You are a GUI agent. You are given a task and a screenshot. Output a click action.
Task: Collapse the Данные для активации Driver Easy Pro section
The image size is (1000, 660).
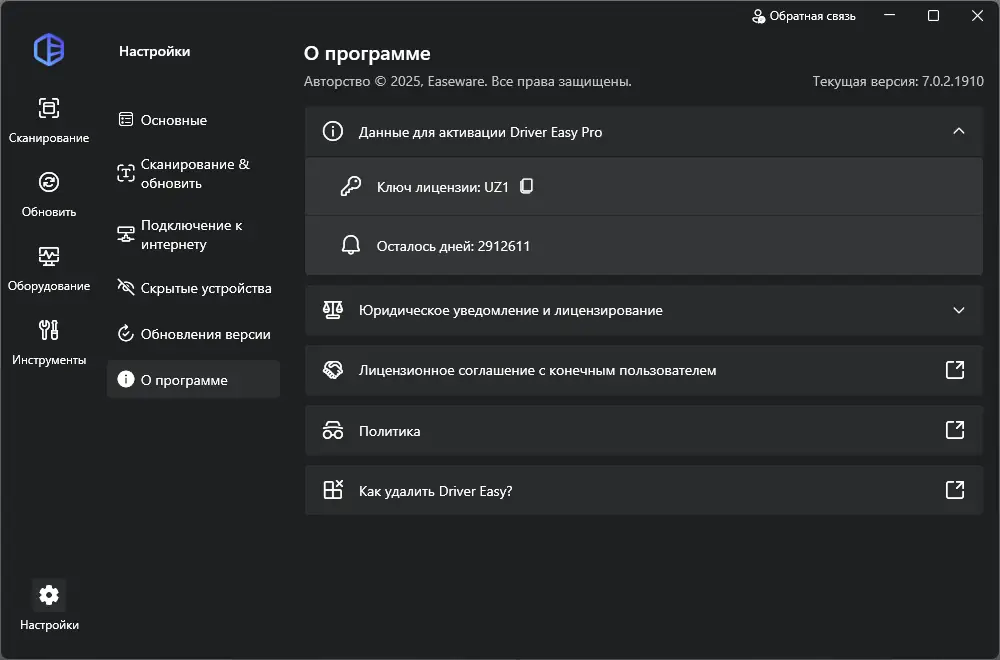(959, 131)
